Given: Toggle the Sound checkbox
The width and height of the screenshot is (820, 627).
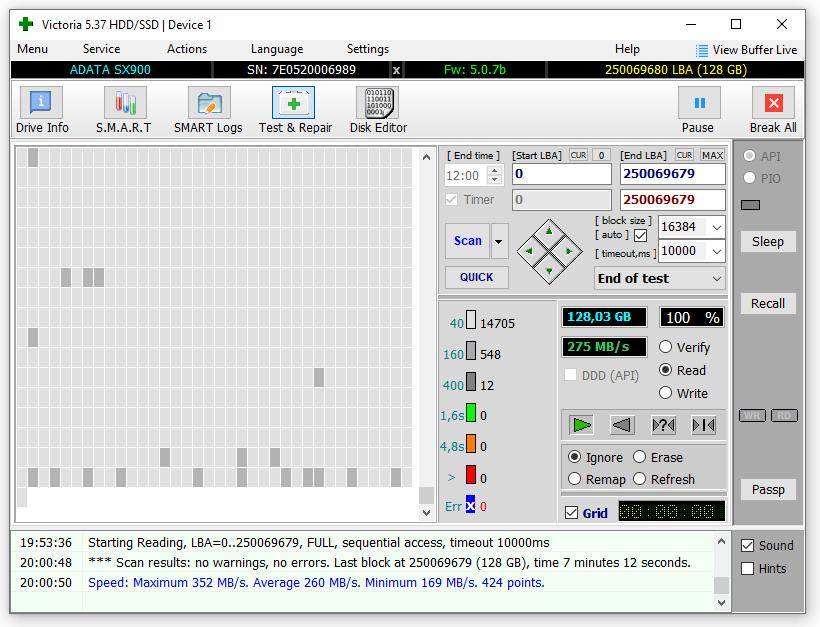Looking at the screenshot, I should click(x=747, y=546).
